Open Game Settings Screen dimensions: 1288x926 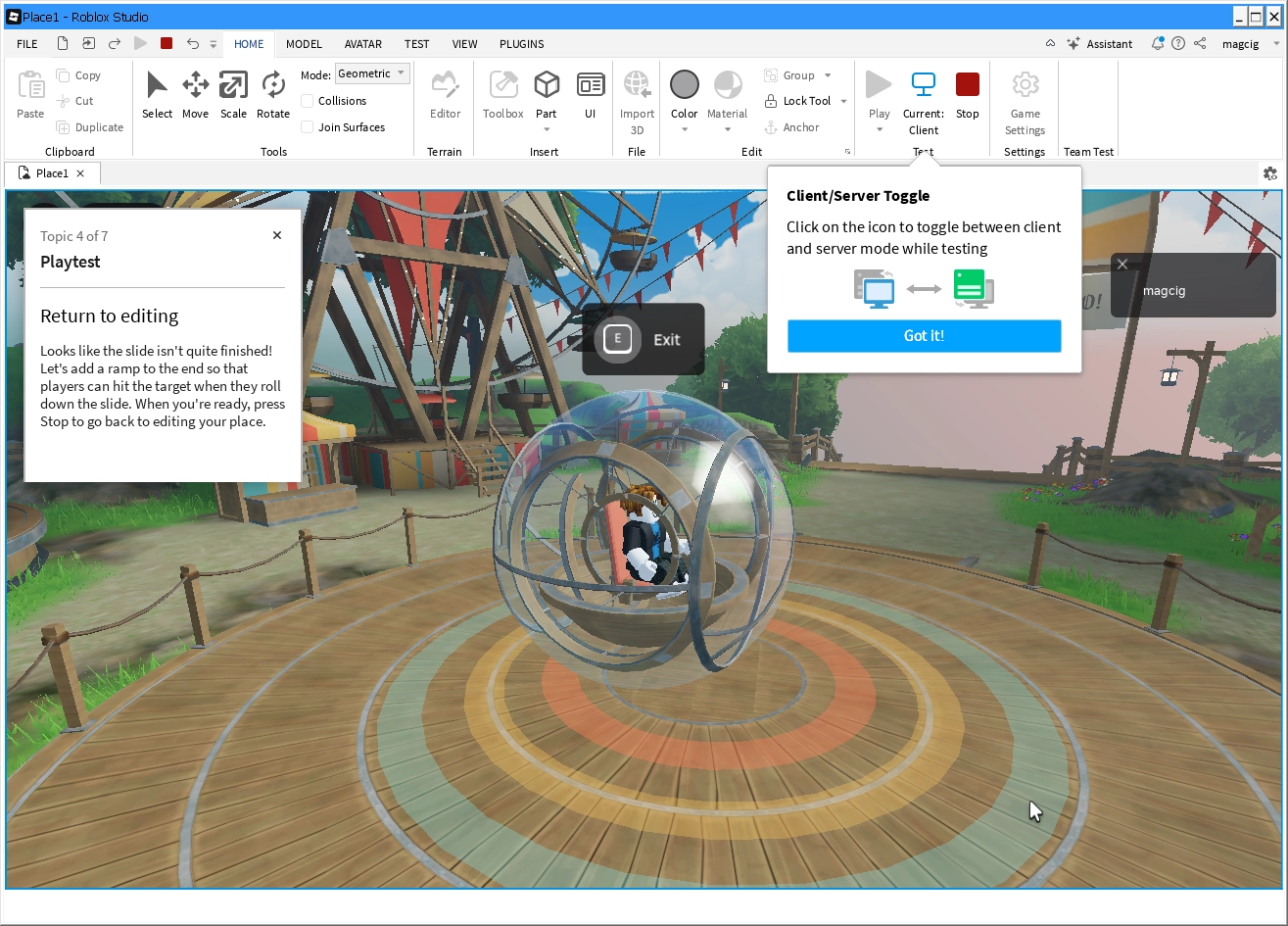[x=1026, y=102]
